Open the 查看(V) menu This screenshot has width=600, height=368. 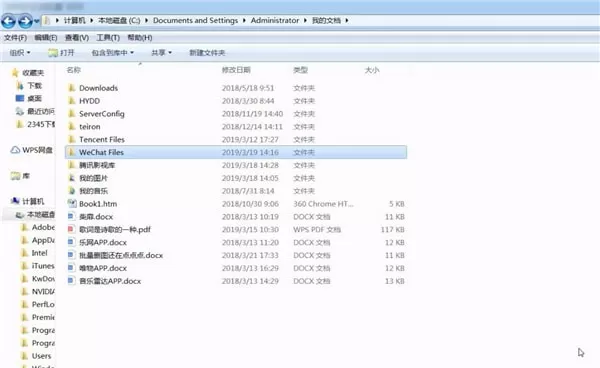tap(77, 38)
